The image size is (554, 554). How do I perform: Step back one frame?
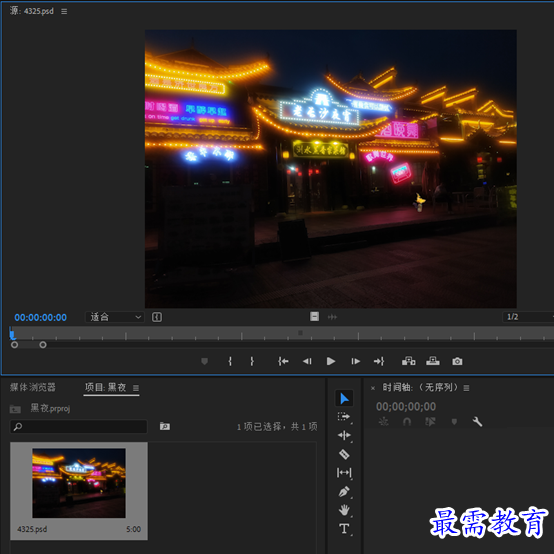tap(307, 361)
